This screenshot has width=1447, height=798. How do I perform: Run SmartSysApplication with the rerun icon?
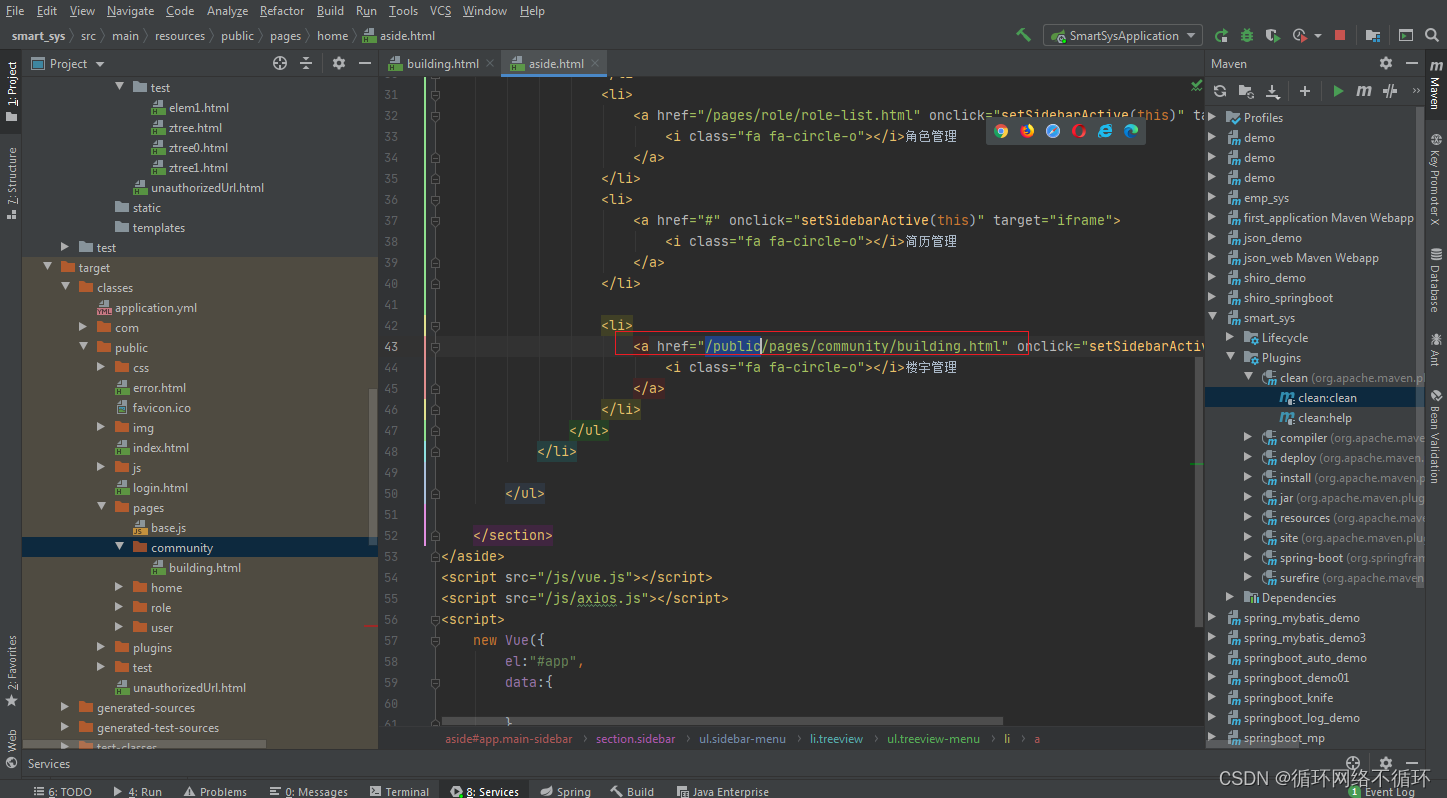coord(1221,35)
